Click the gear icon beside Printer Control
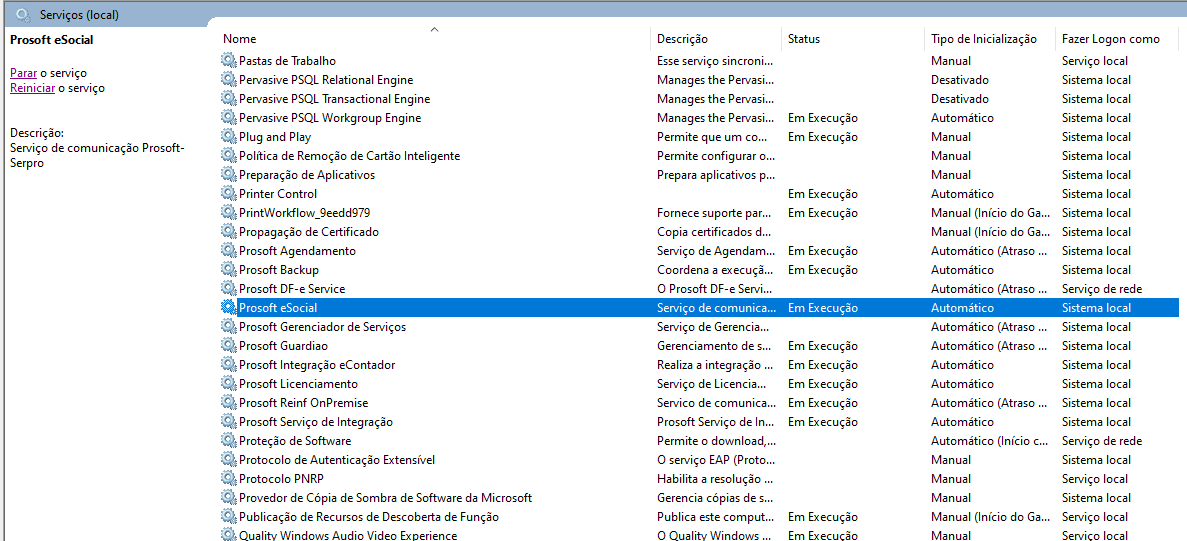Screen dimensions: 1187x541 pos(229,194)
